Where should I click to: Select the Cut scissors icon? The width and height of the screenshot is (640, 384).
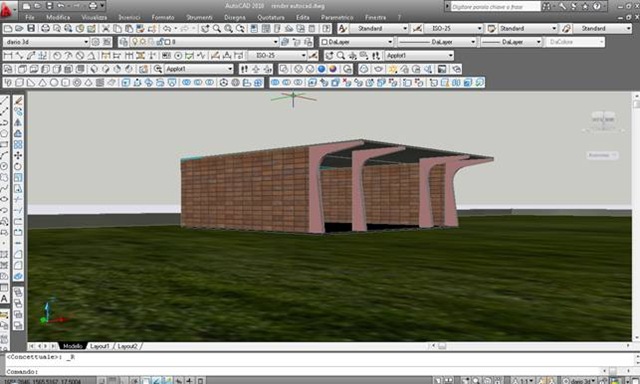(106, 29)
